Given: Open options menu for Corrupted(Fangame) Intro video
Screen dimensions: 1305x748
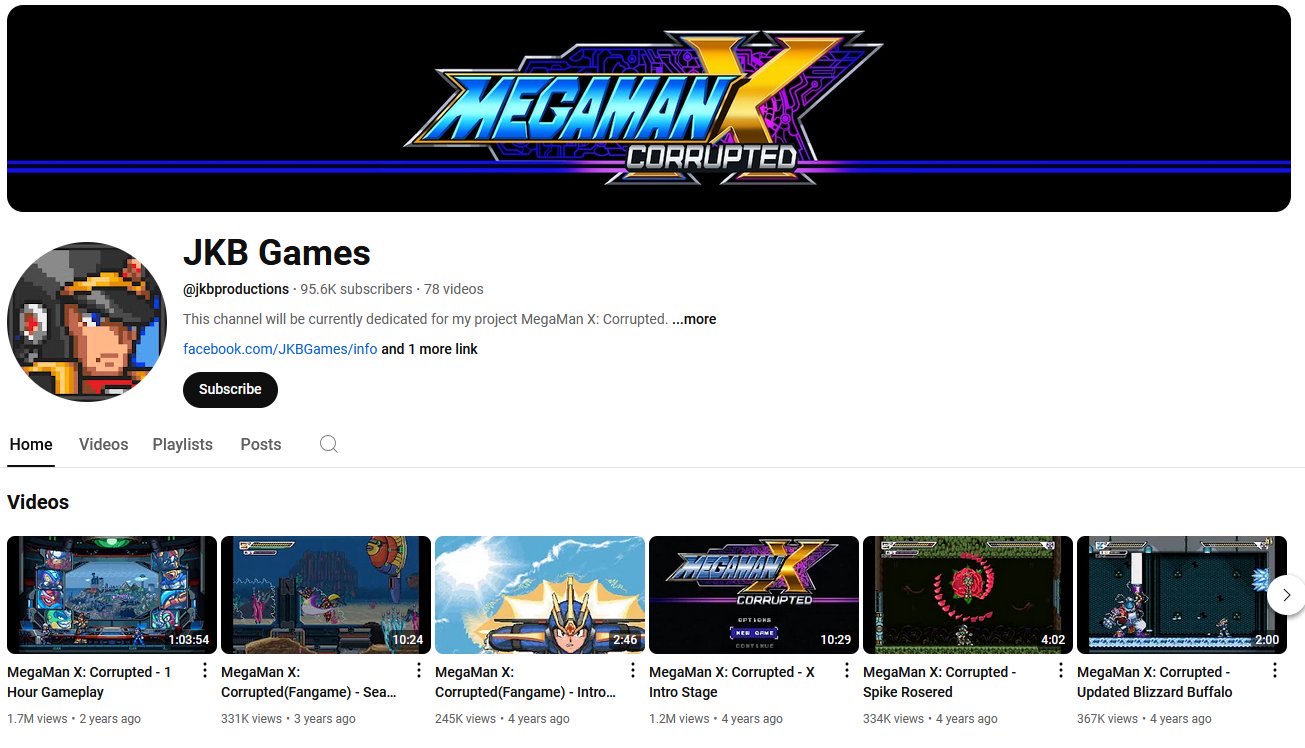Looking at the screenshot, I should pyautogui.click(x=633, y=671).
